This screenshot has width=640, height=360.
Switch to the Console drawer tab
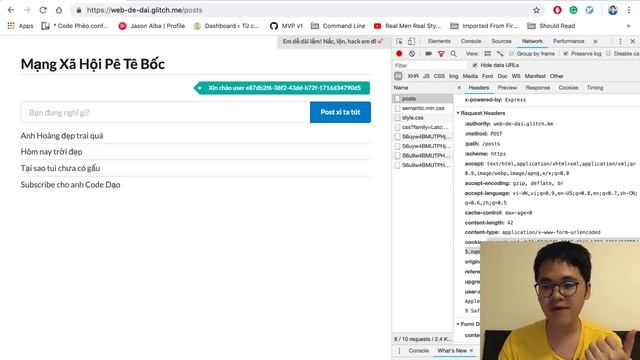[418, 351]
